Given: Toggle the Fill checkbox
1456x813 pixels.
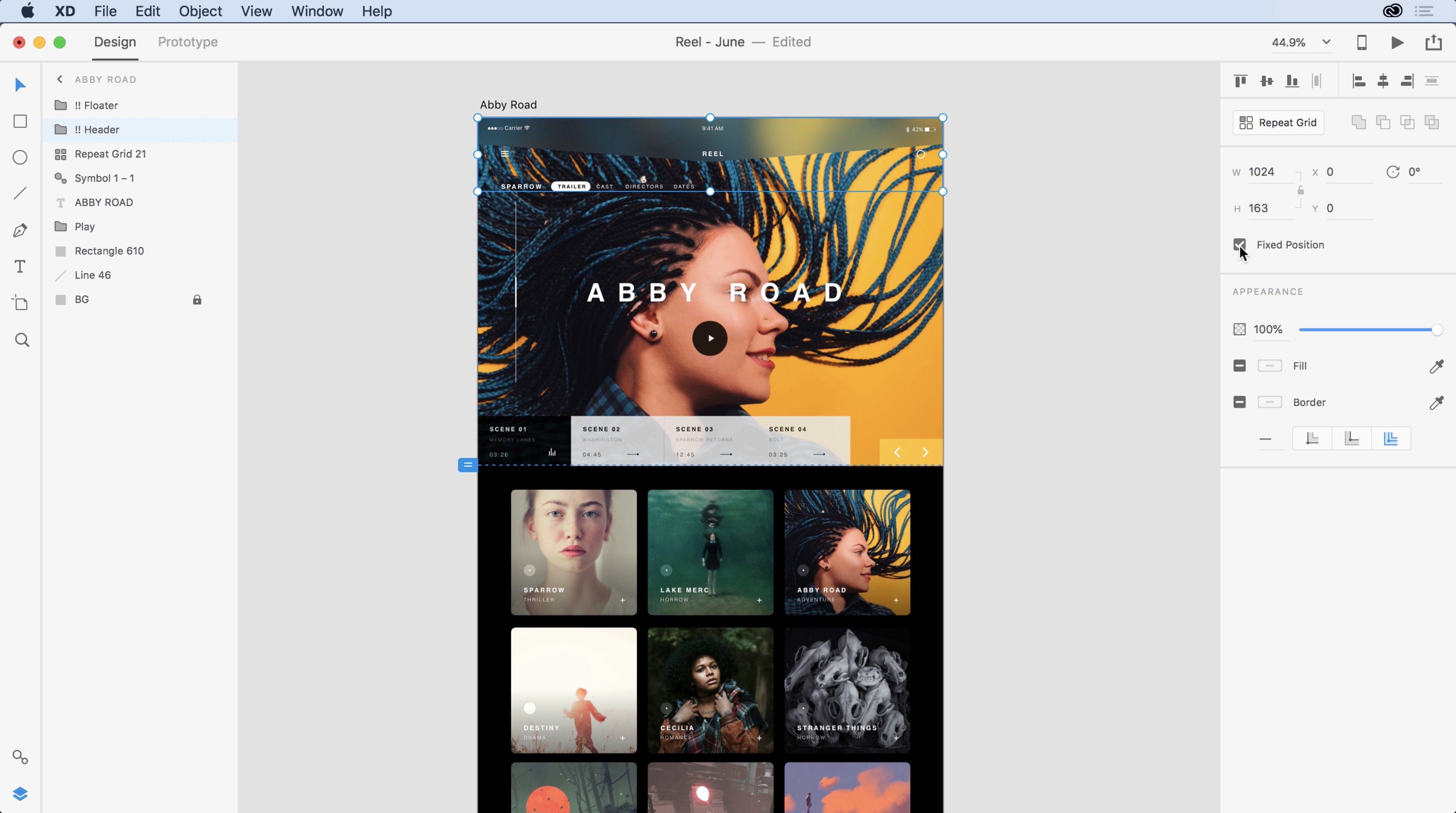Looking at the screenshot, I should (1240, 366).
